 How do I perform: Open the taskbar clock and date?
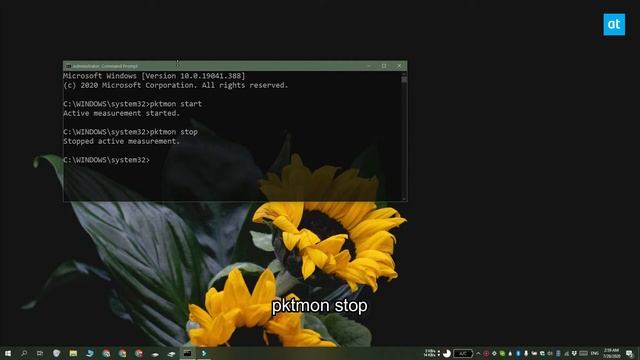(x=611, y=353)
